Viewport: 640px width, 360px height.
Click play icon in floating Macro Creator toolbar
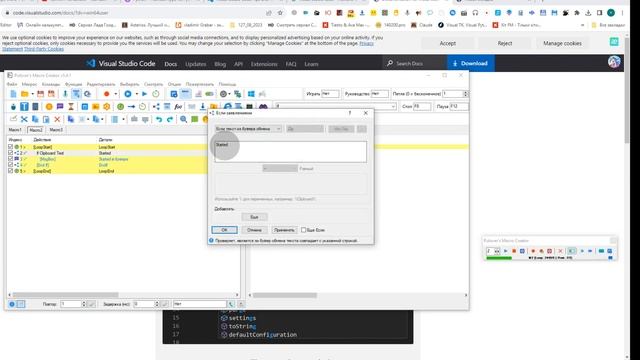505,251
